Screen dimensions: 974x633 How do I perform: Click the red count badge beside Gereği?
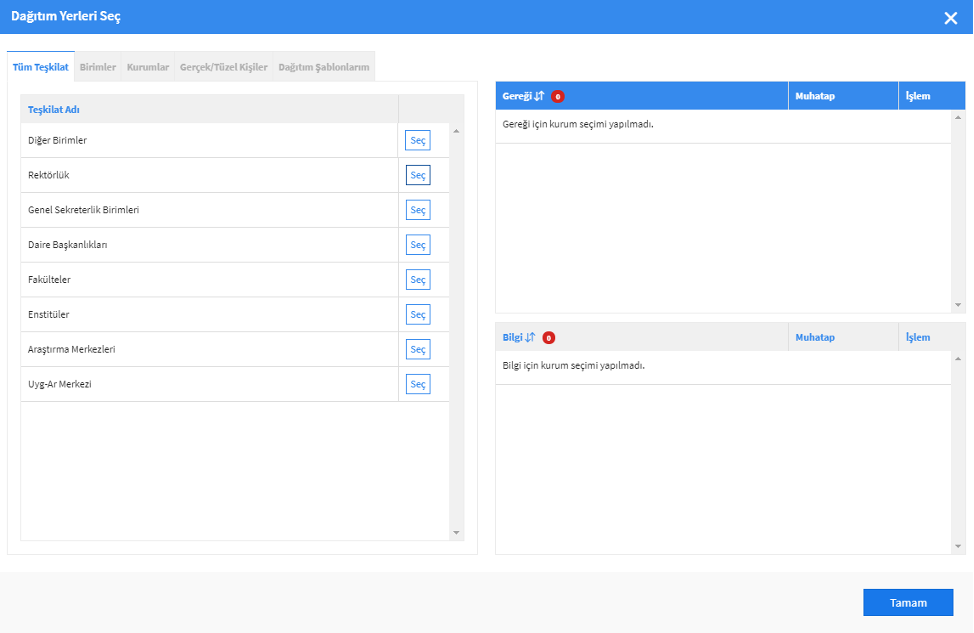click(x=558, y=96)
